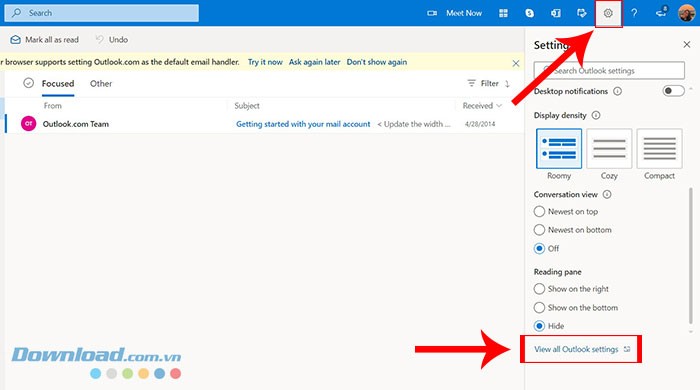
Task: Pick the Roomy display density
Action: (559, 149)
